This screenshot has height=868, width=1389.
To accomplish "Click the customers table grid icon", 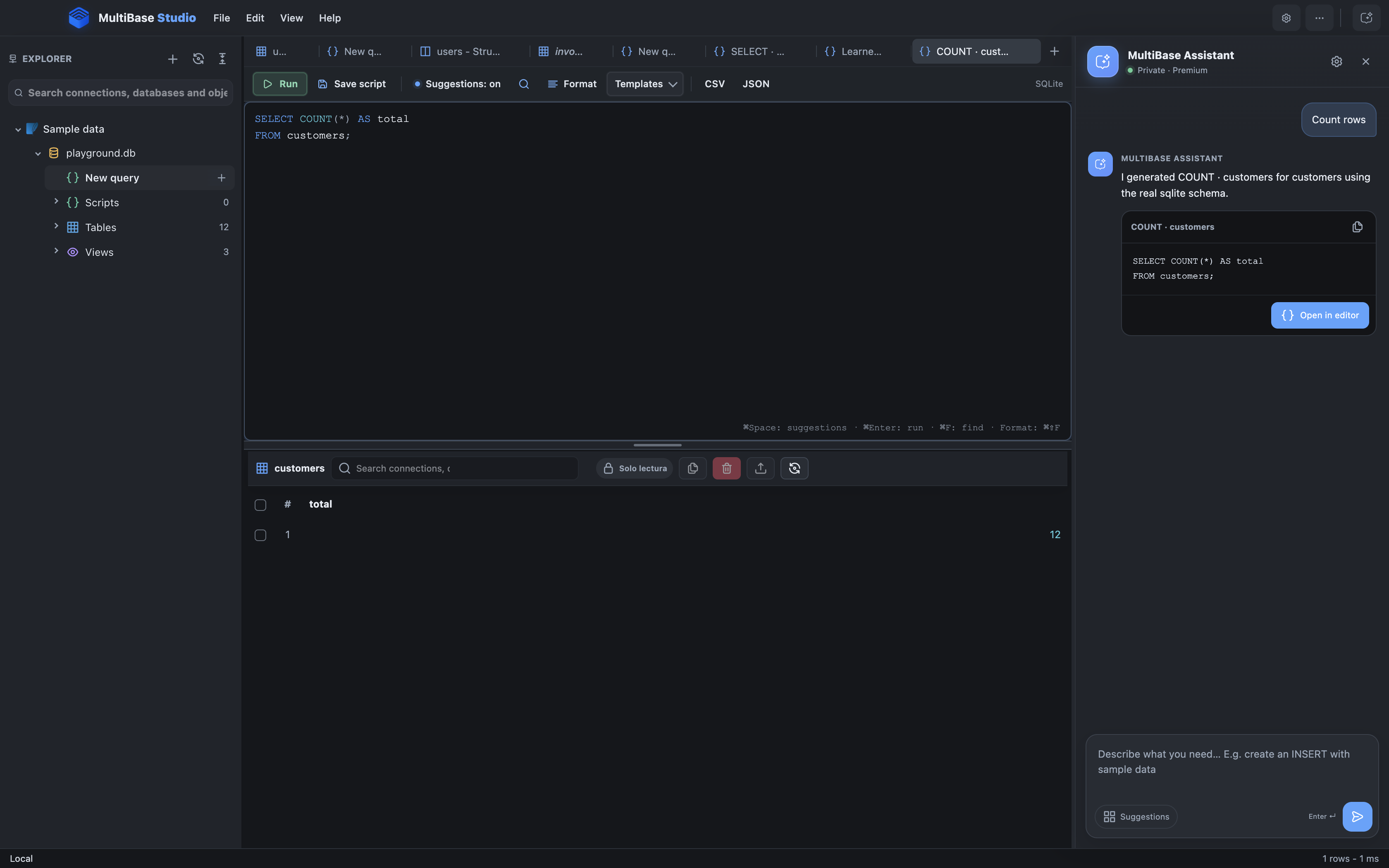I will (x=262, y=468).
